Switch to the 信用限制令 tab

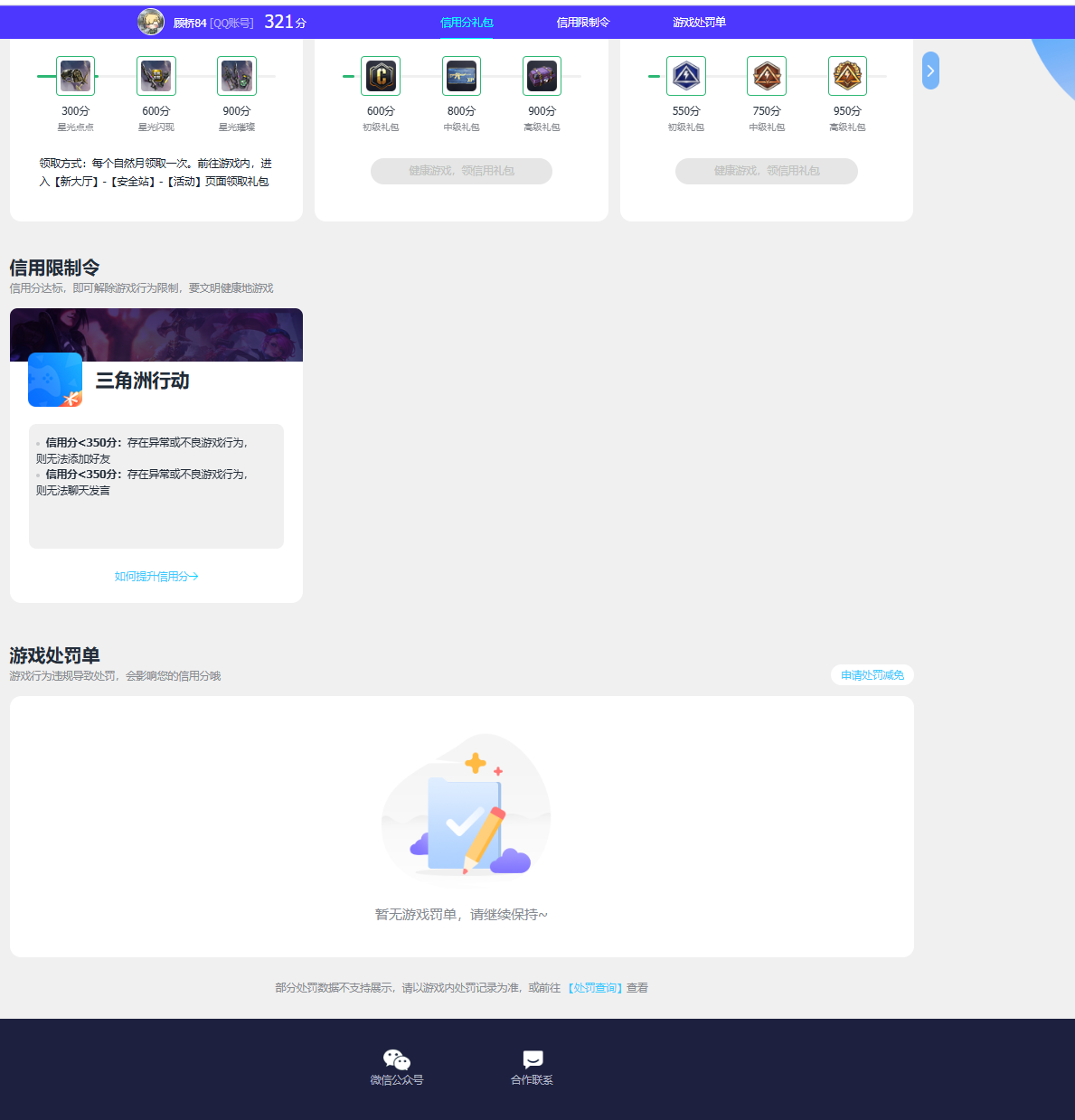click(583, 23)
